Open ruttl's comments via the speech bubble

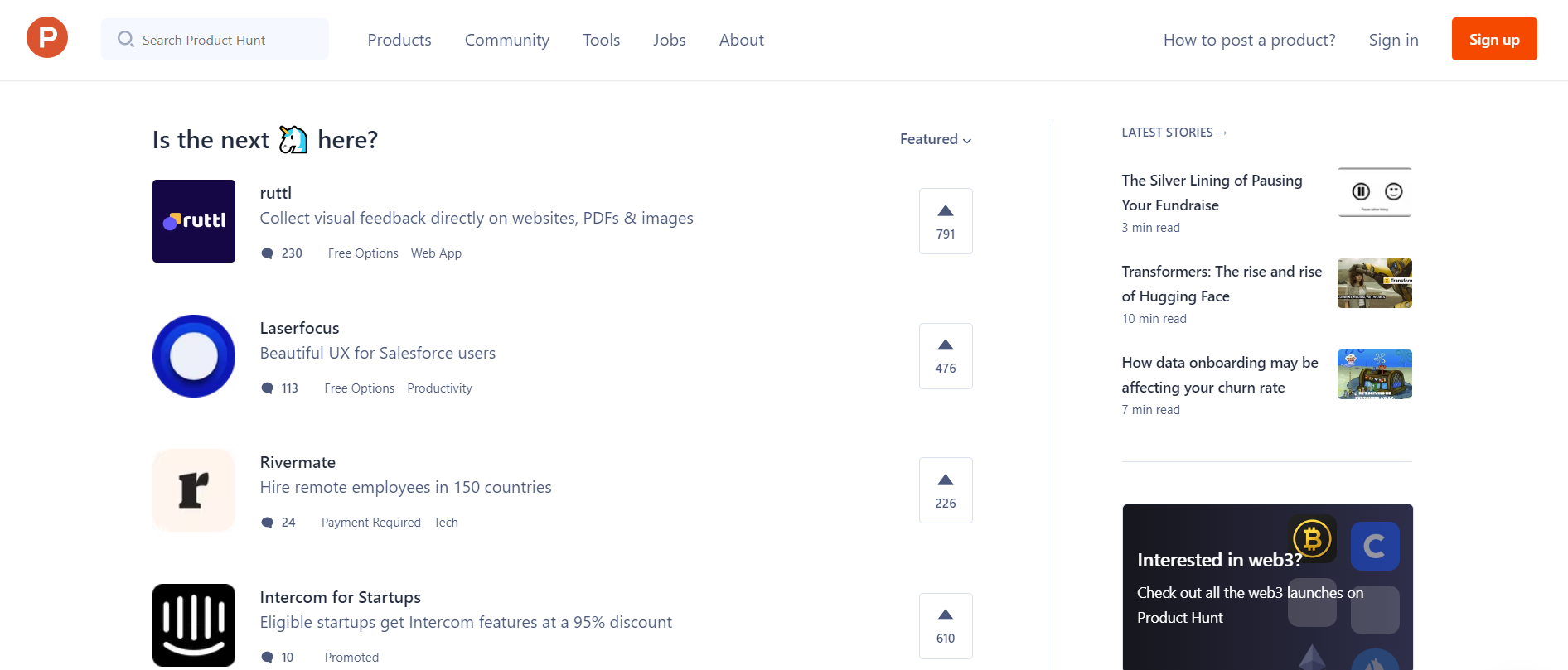coord(267,253)
